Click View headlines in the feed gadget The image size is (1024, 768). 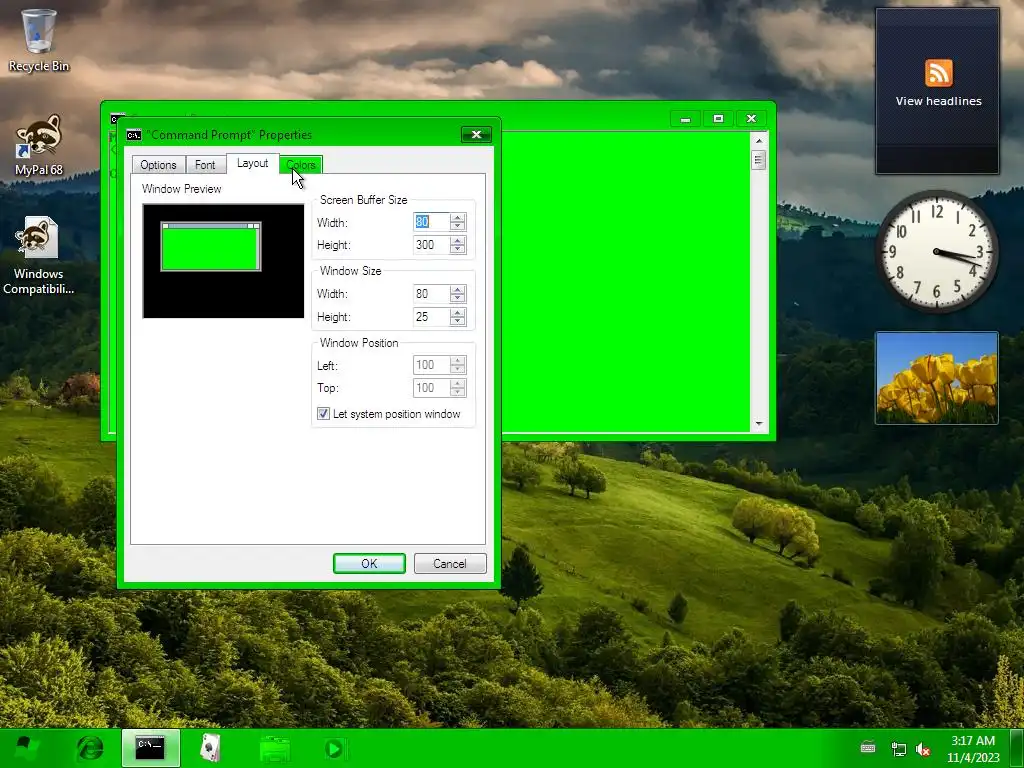coord(938,101)
